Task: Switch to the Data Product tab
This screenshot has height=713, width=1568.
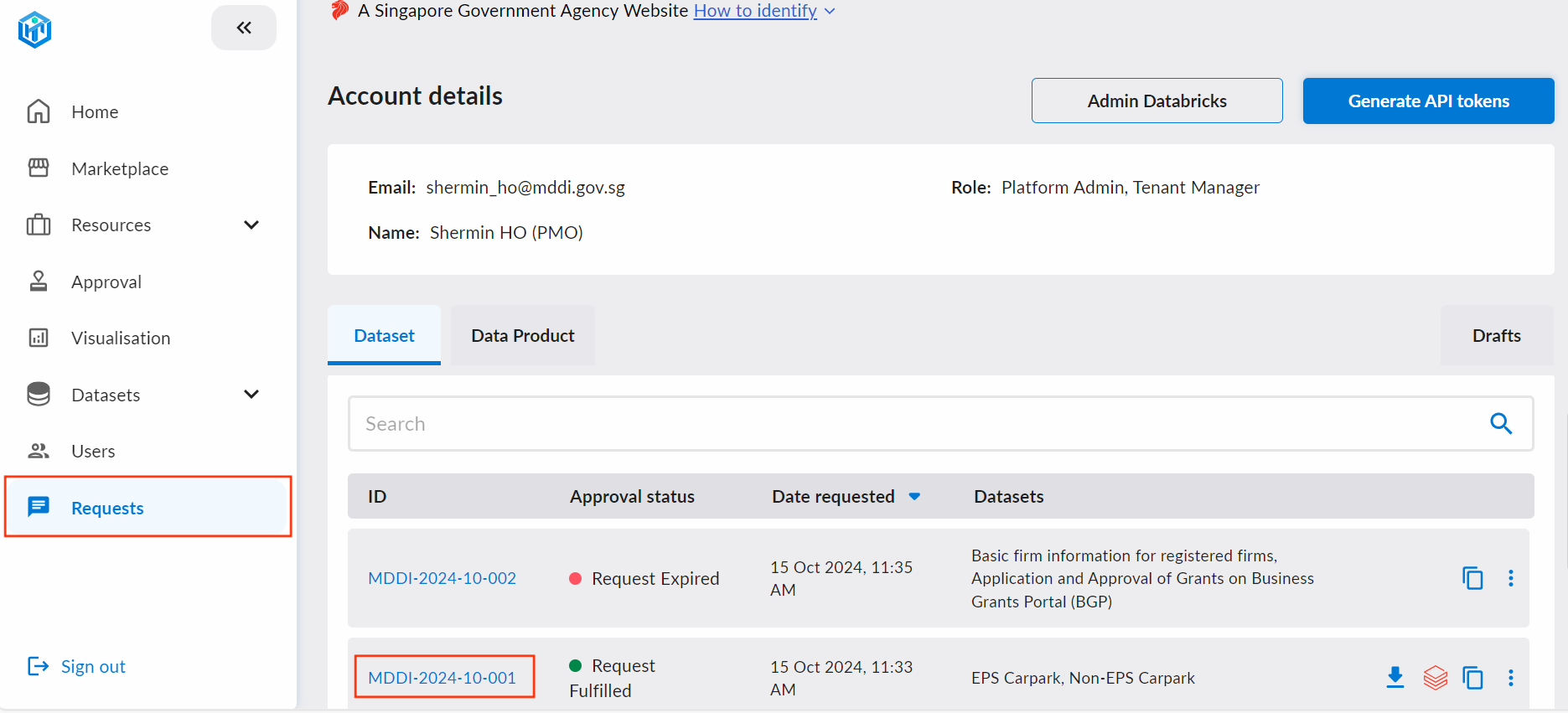Action: coord(523,335)
